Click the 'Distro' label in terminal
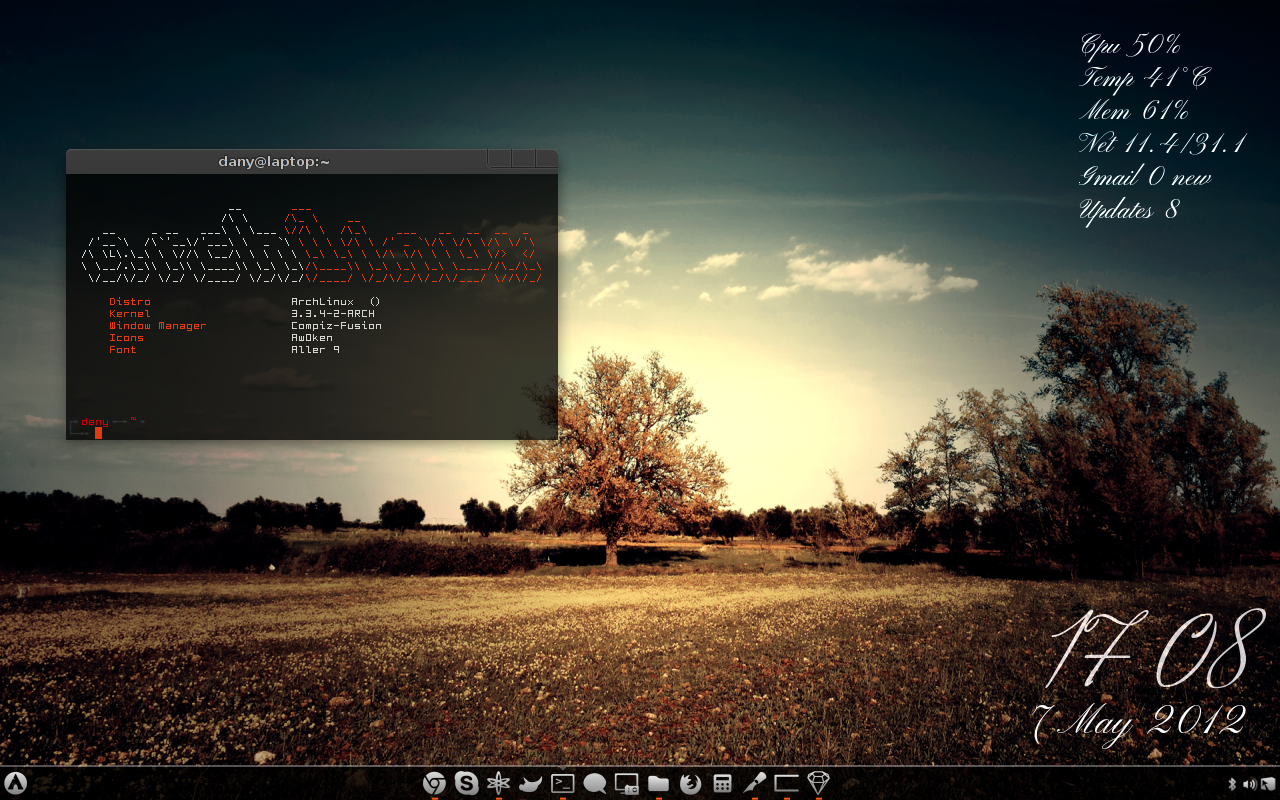Viewport: 1280px width, 800px height. (130, 302)
